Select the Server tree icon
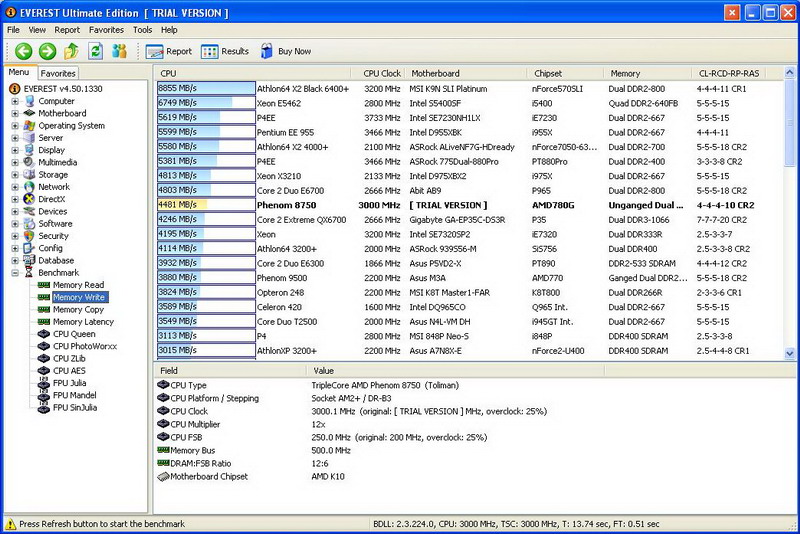 click(30, 138)
